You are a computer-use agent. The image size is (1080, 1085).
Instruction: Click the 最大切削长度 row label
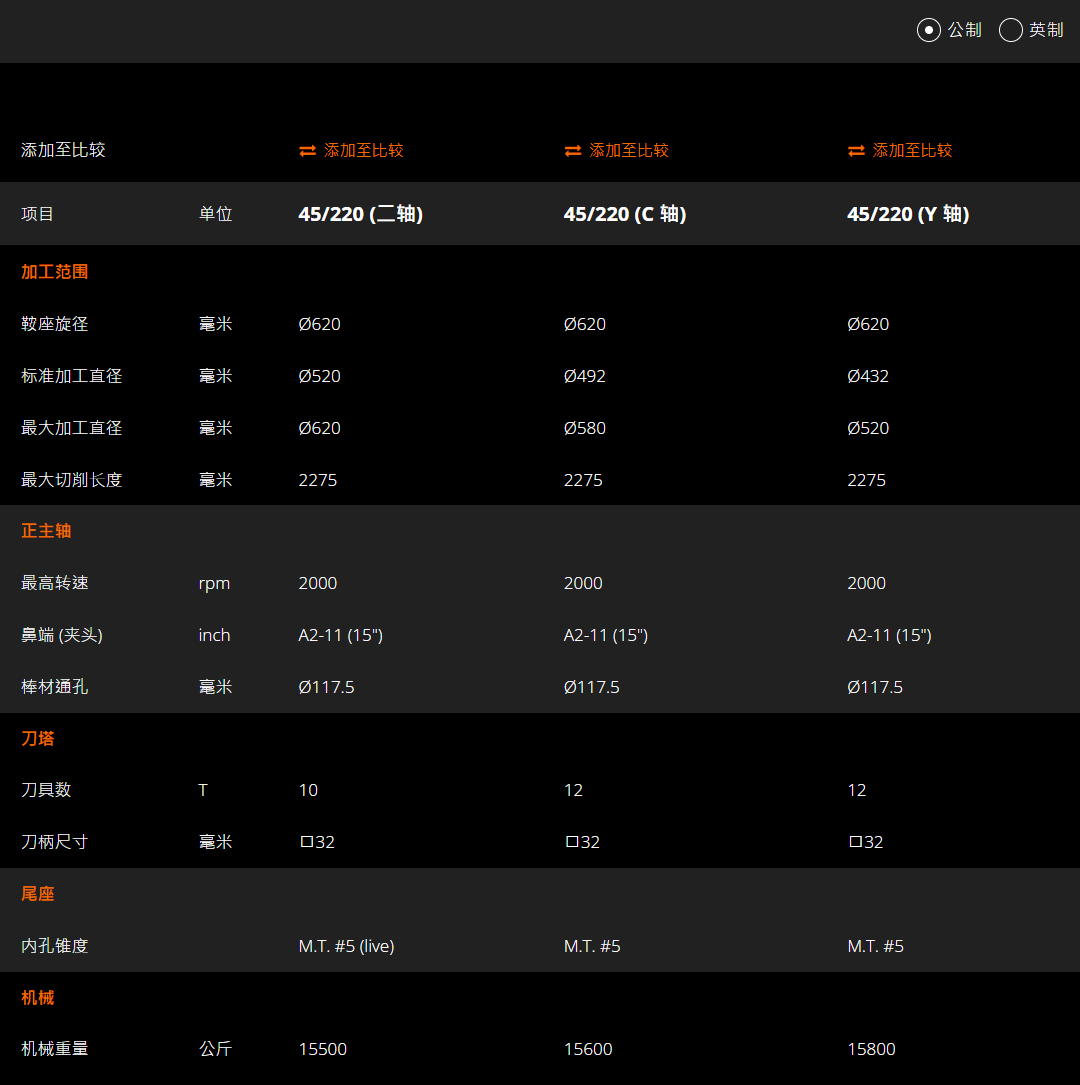(x=71, y=480)
